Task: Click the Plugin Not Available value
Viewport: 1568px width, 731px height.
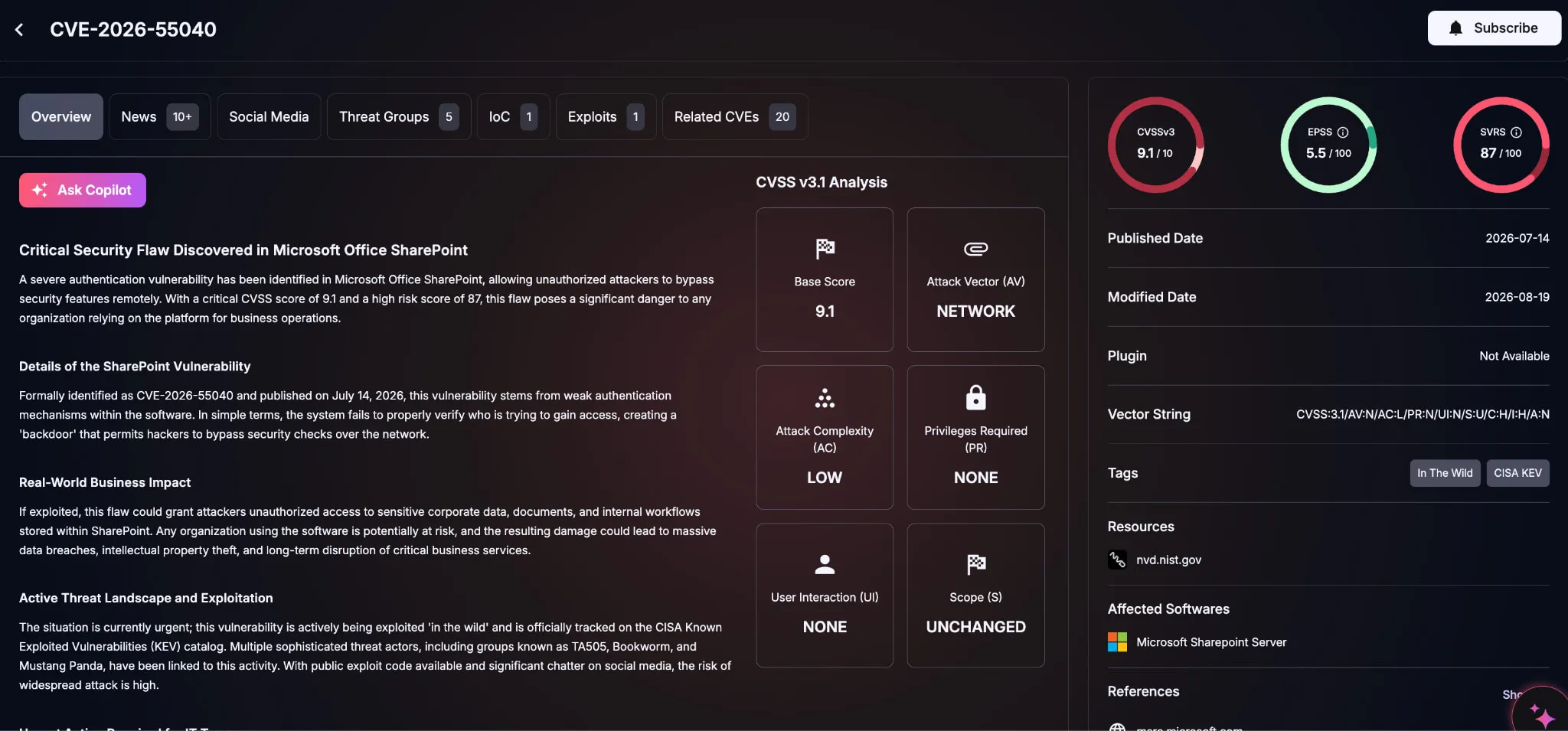Action: click(1514, 356)
